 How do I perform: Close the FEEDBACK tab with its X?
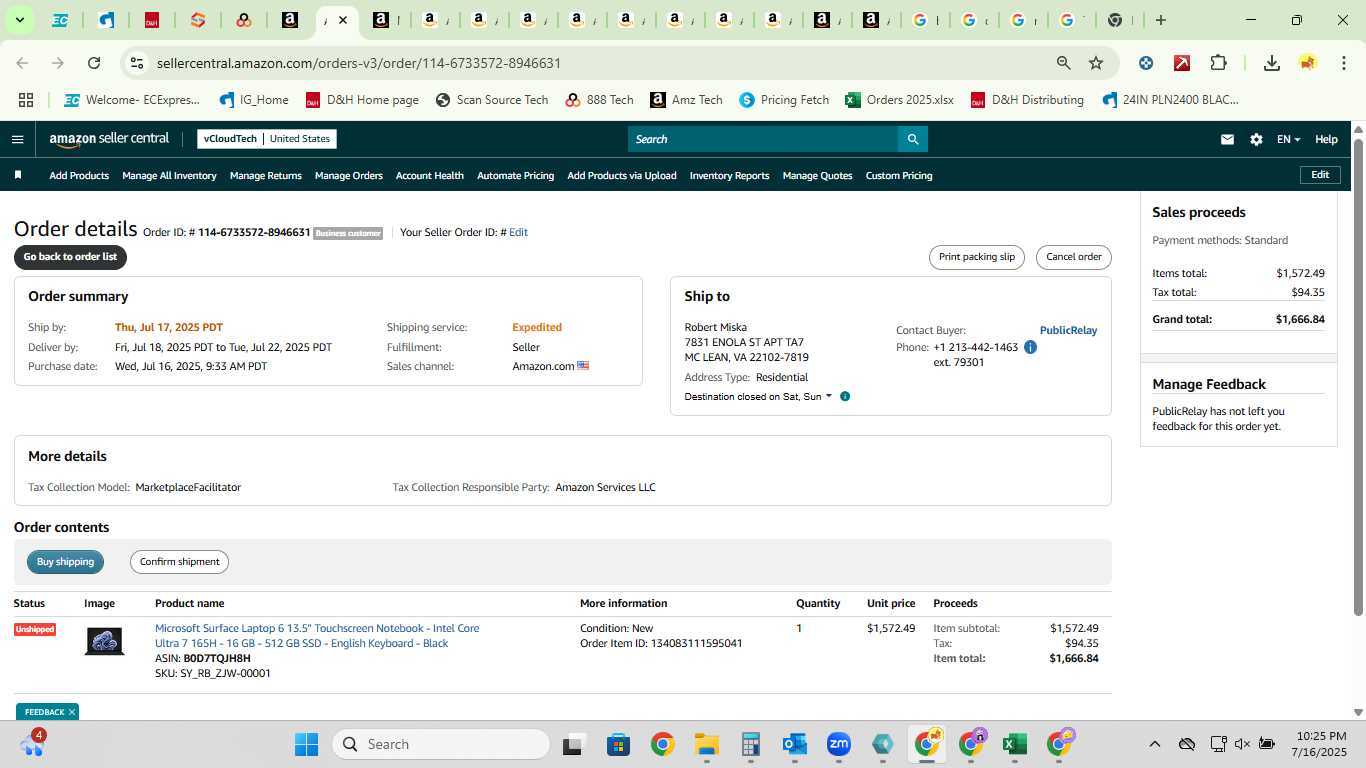click(72, 712)
